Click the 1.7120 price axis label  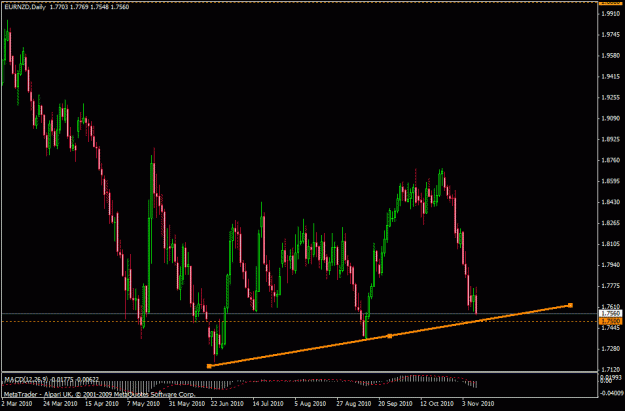point(610,370)
